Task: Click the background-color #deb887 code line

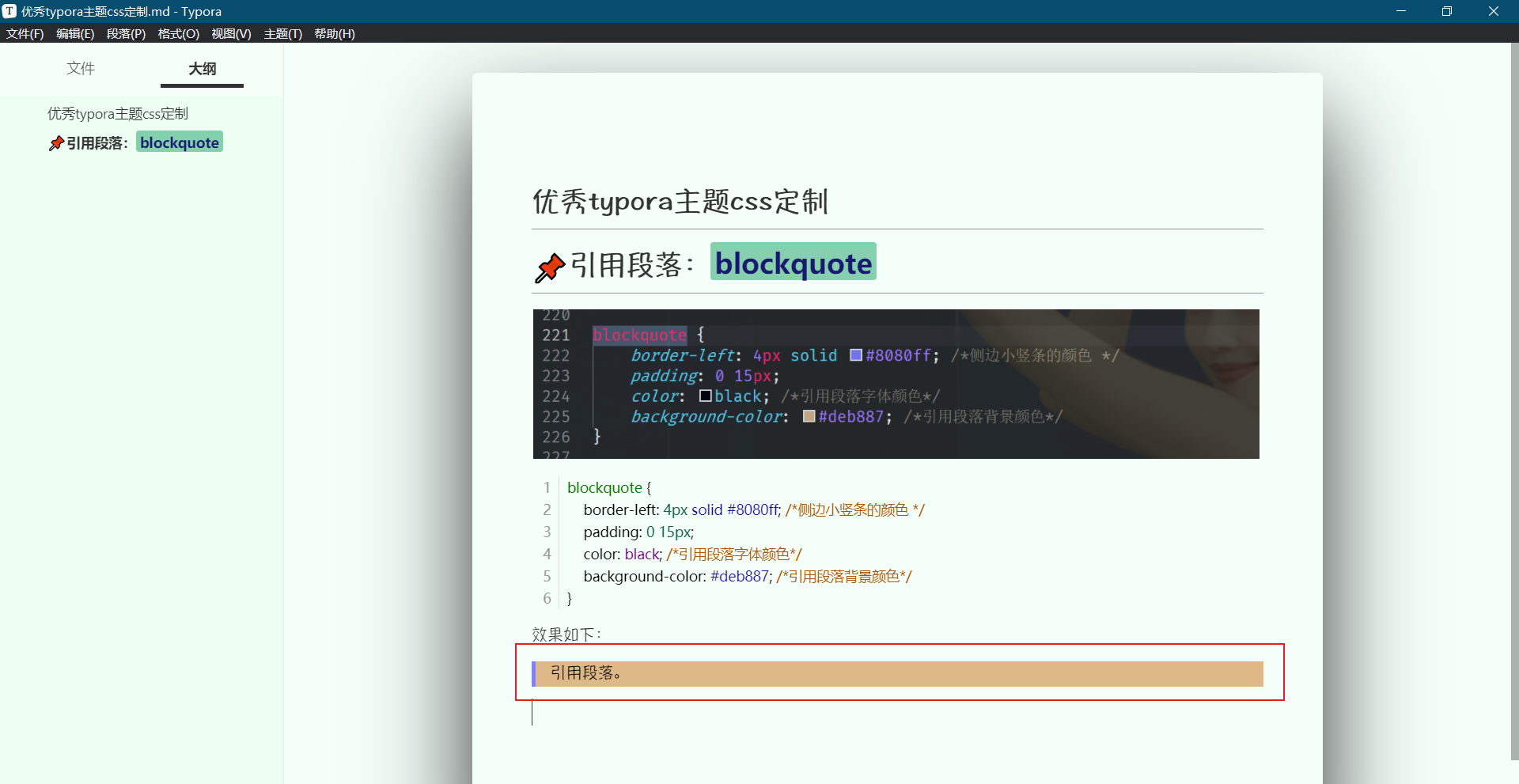Action: [748, 576]
